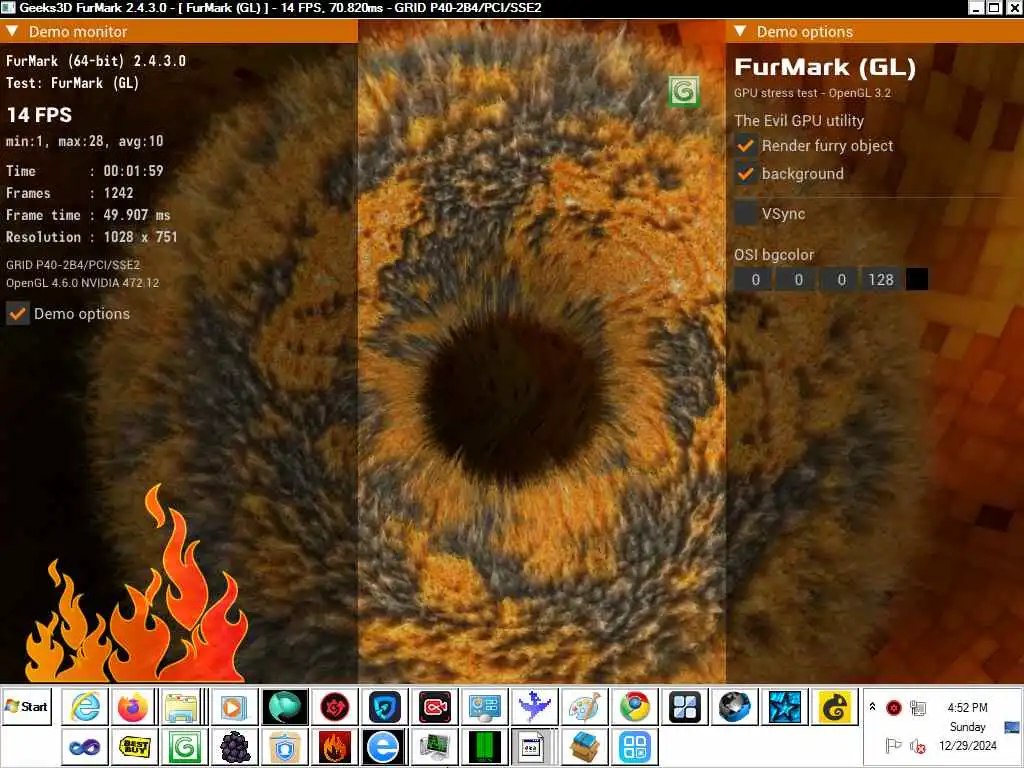Image resolution: width=1024 pixels, height=768 pixels.
Task: Open the yellow swirl creature app icon
Action: pyautogui.click(x=835, y=707)
